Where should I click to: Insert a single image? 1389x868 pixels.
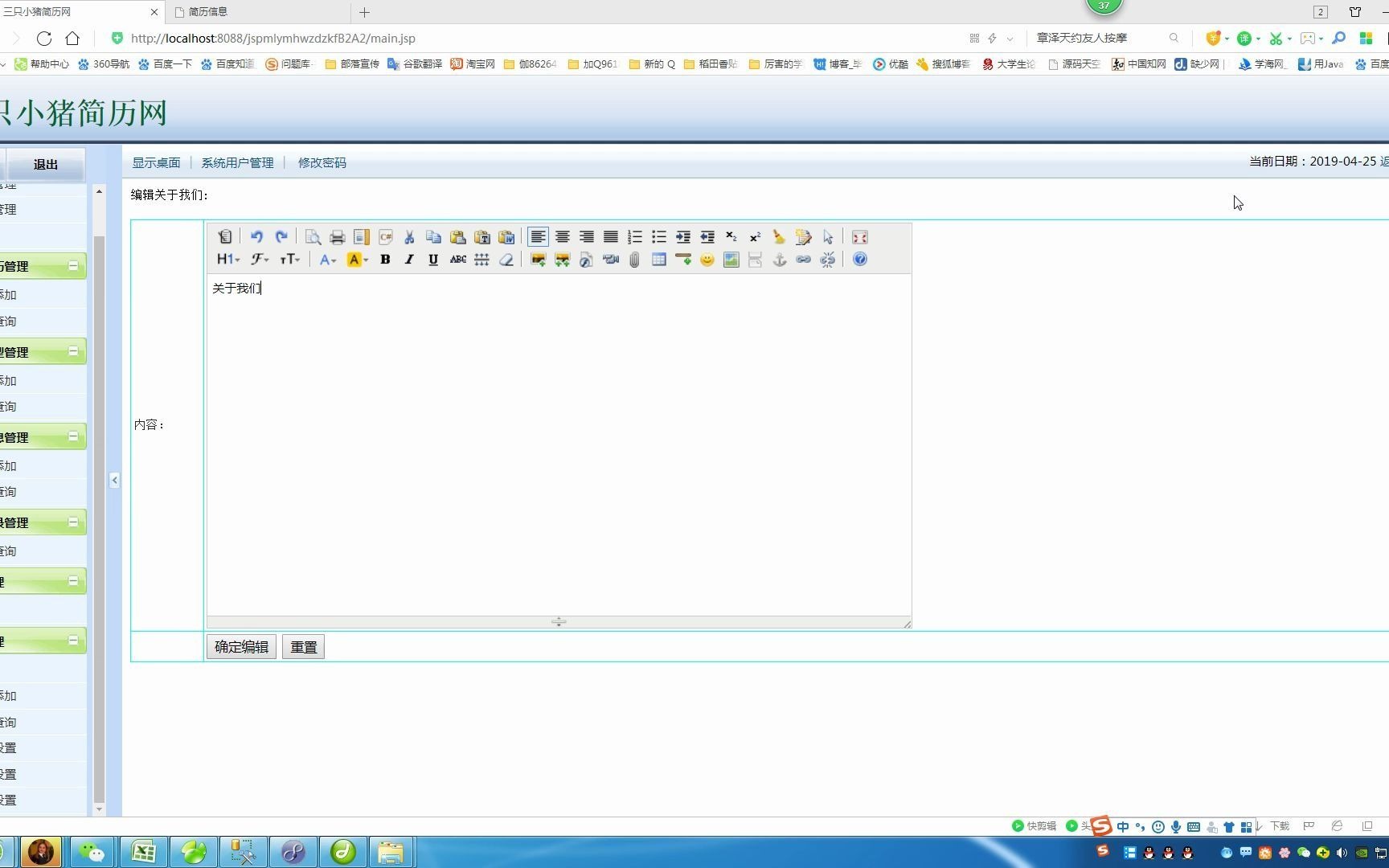click(x=538, y=260)
